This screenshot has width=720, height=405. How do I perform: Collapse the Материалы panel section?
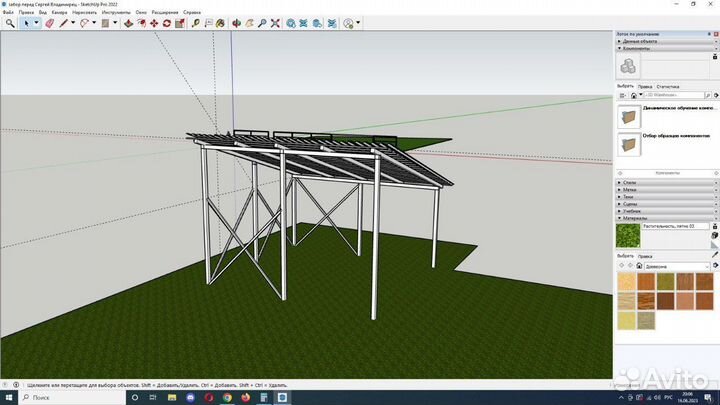(666, 218)
